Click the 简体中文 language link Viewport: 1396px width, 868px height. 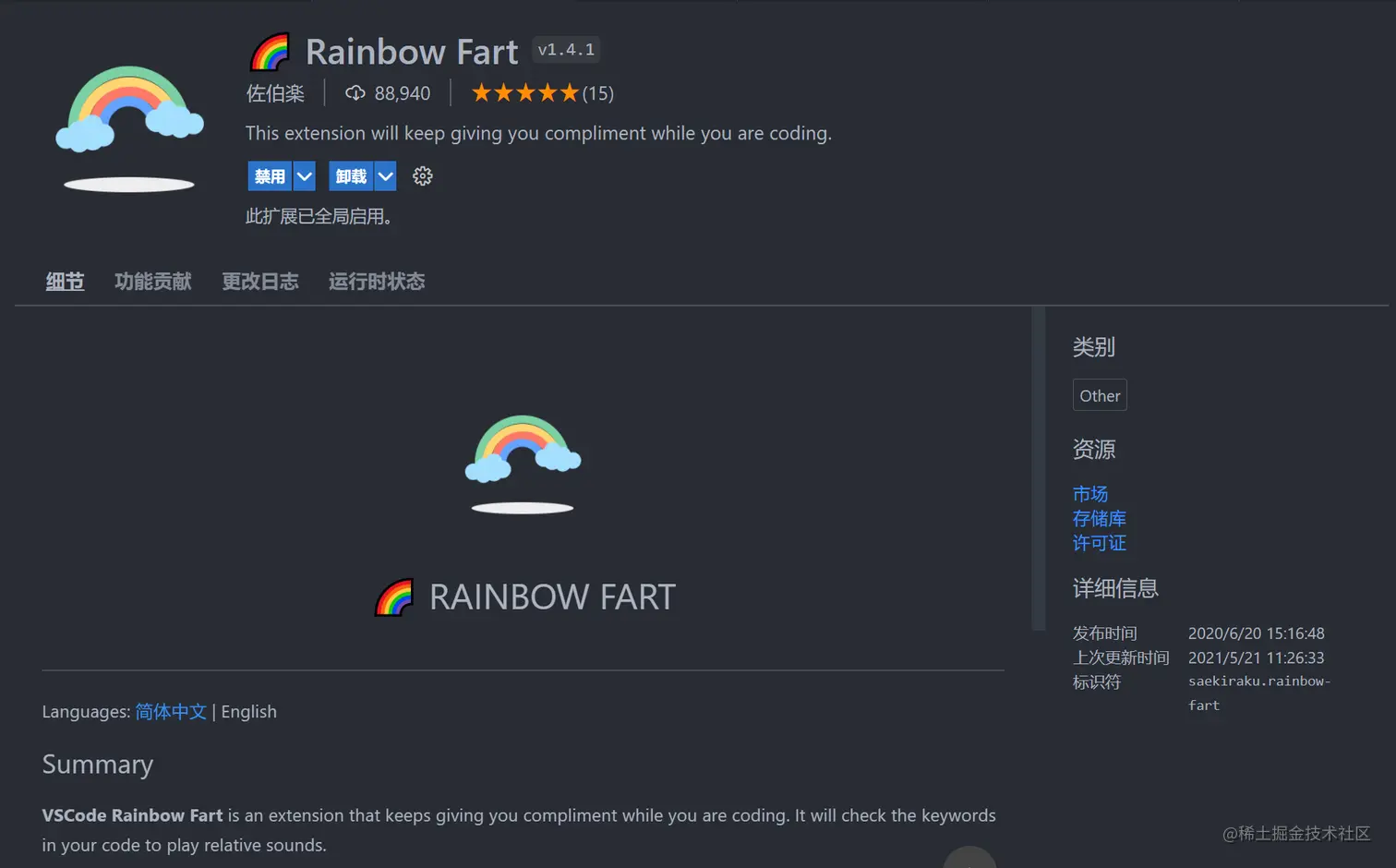(171, 712)
